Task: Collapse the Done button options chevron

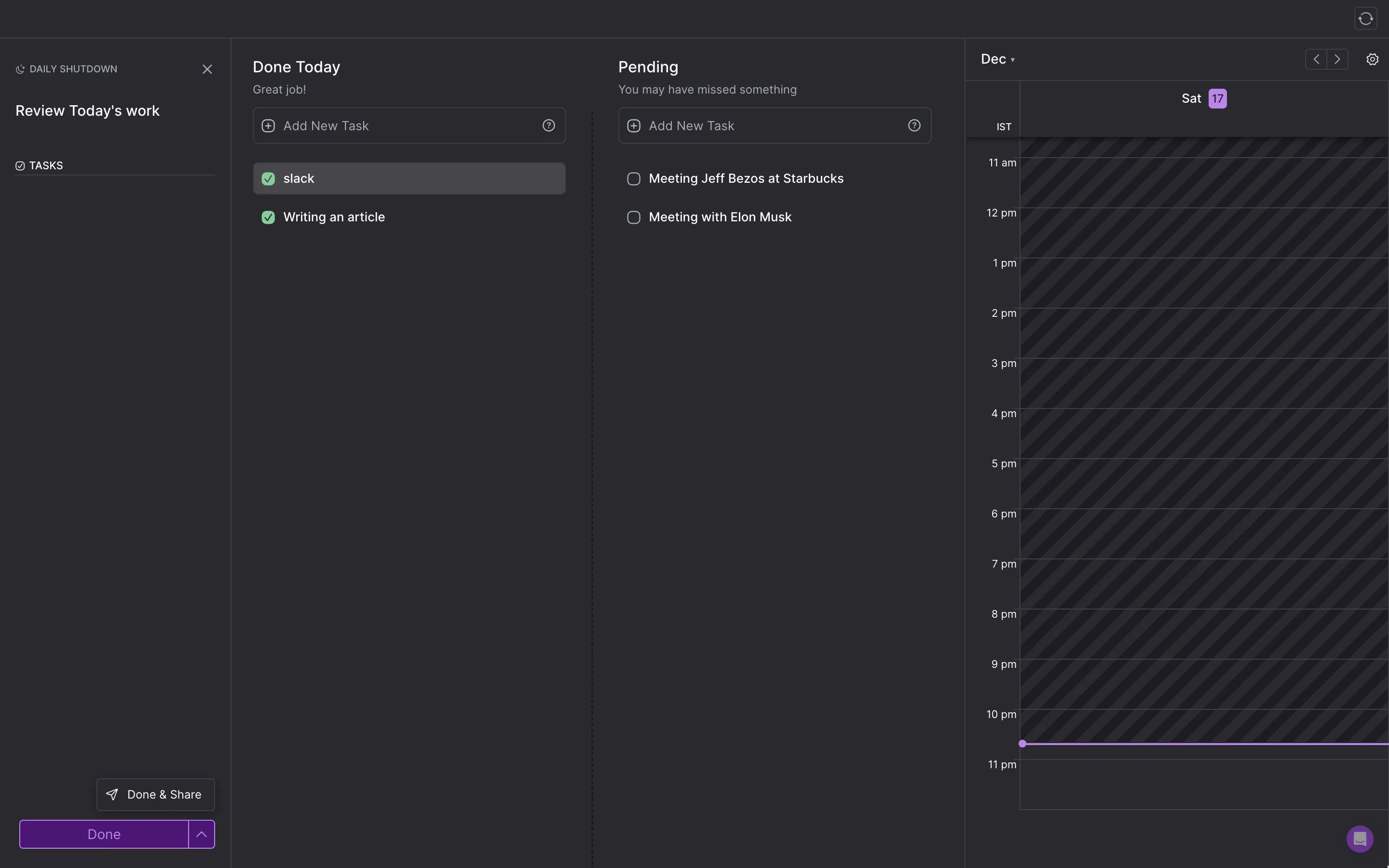Action: [202, 834]
